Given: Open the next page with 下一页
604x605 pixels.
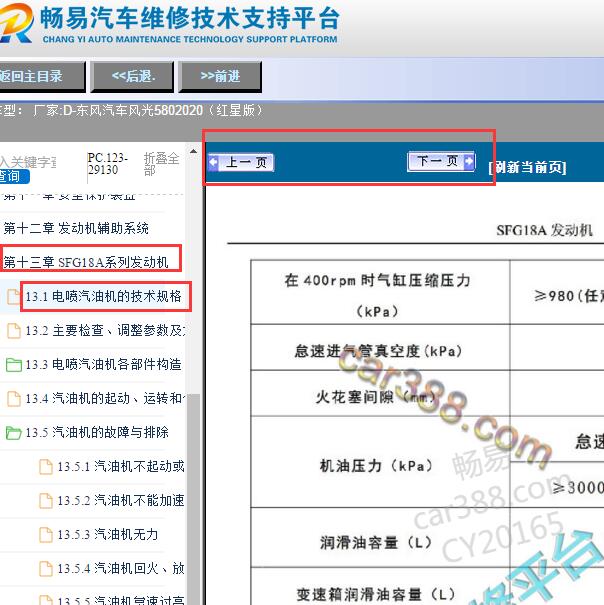Looking at the screenshot, I should [x=441, y=161].
